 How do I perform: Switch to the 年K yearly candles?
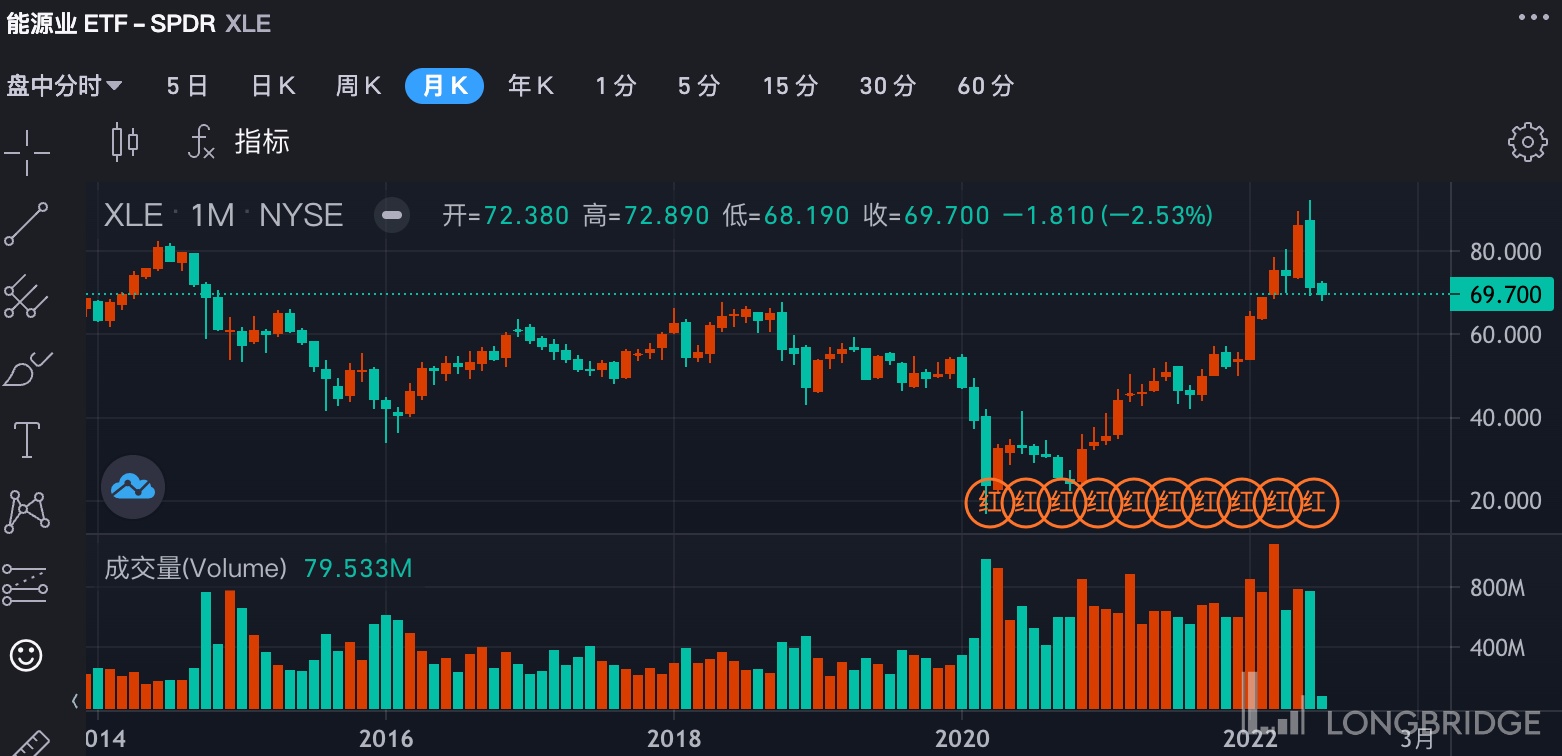click(x=531, y=86)
